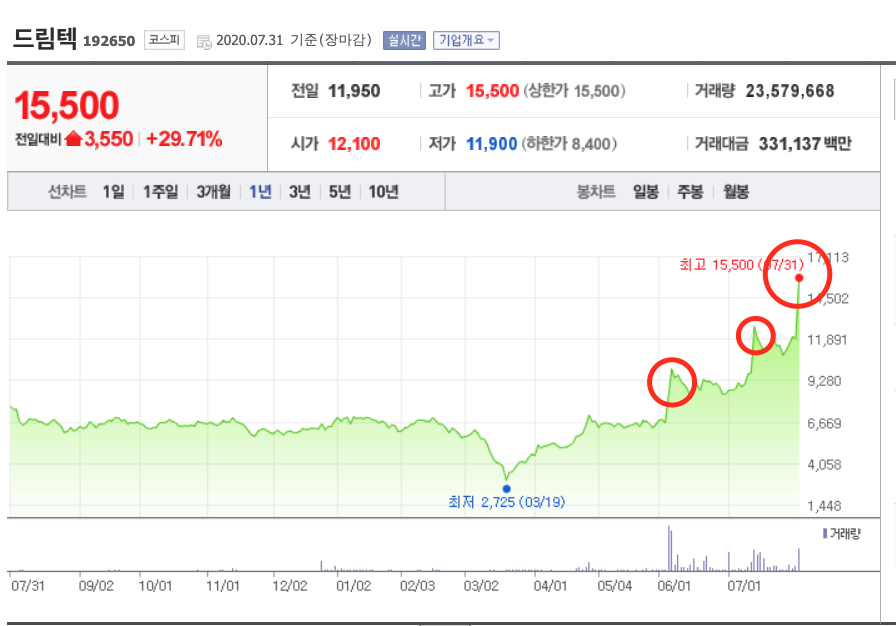Click the calendar-clock icon beside 2020.07.31

click(x=203, y=42)
